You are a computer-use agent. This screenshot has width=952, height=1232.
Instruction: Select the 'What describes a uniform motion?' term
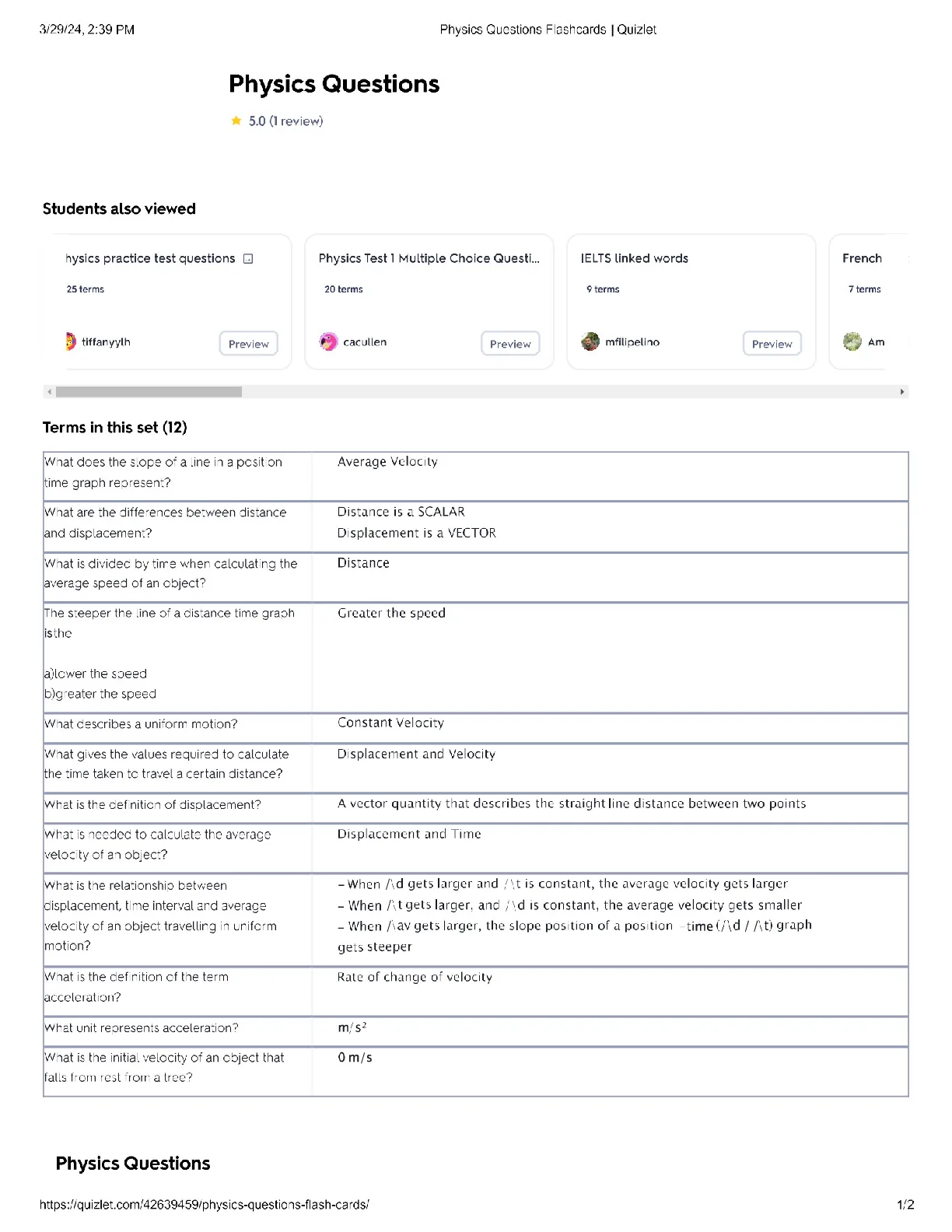click(141, 724)
